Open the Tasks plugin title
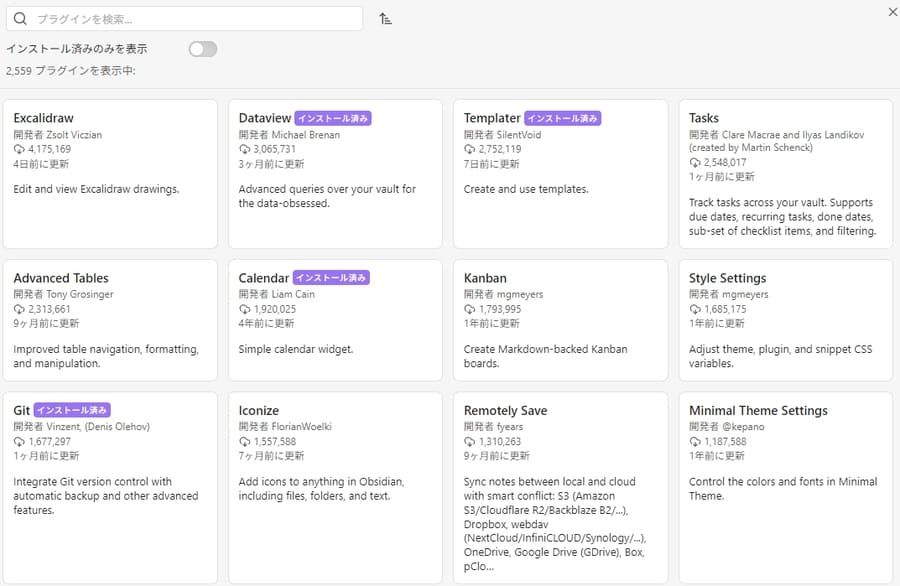The height and width of the screenshot is (586, 900). pyautogui.click(x=704, y=118)
